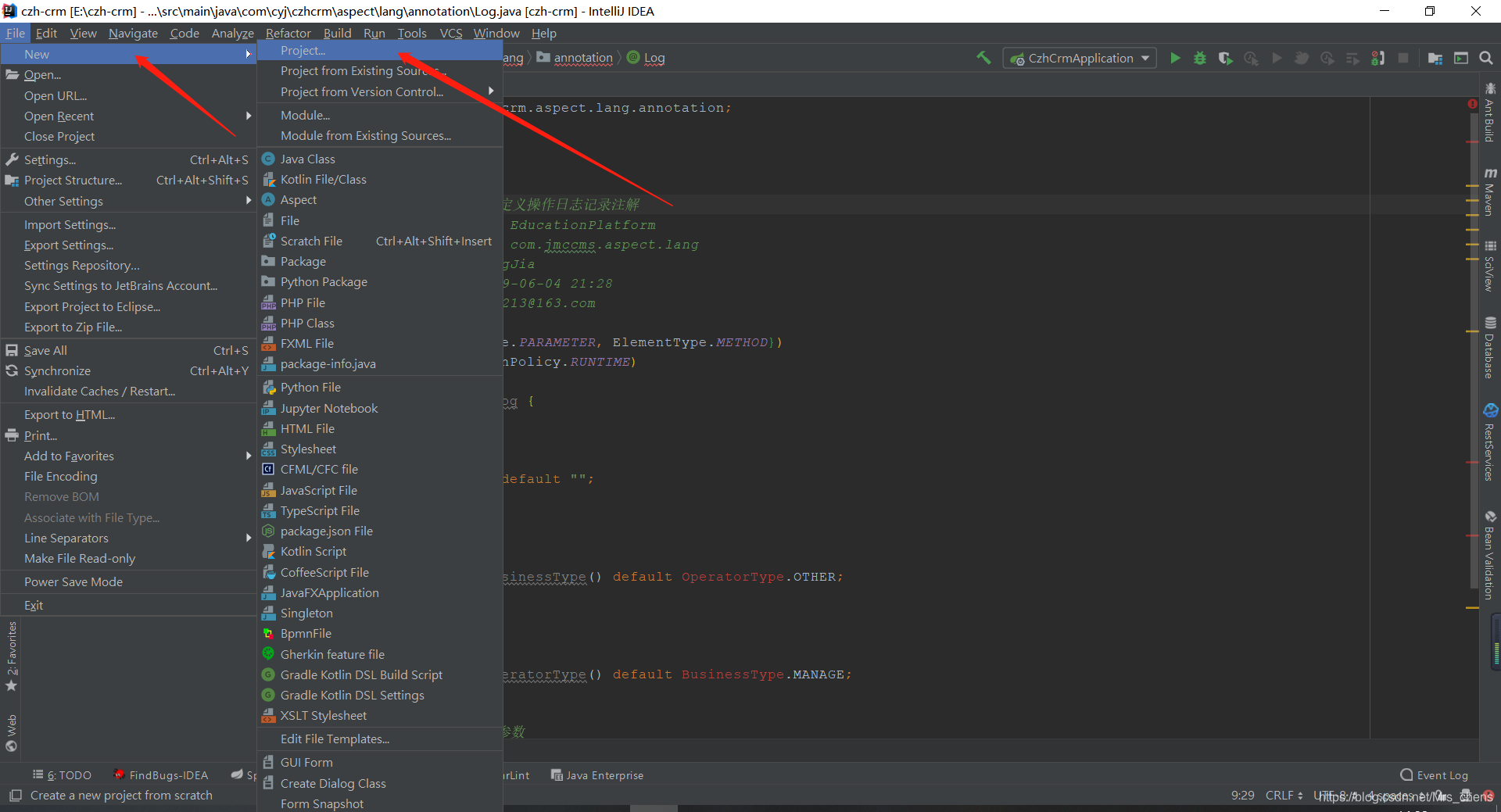This screenshot has height=812, width=1501.
Task: Run CzhCrmApplication with green play icon
Action: 1174,58
